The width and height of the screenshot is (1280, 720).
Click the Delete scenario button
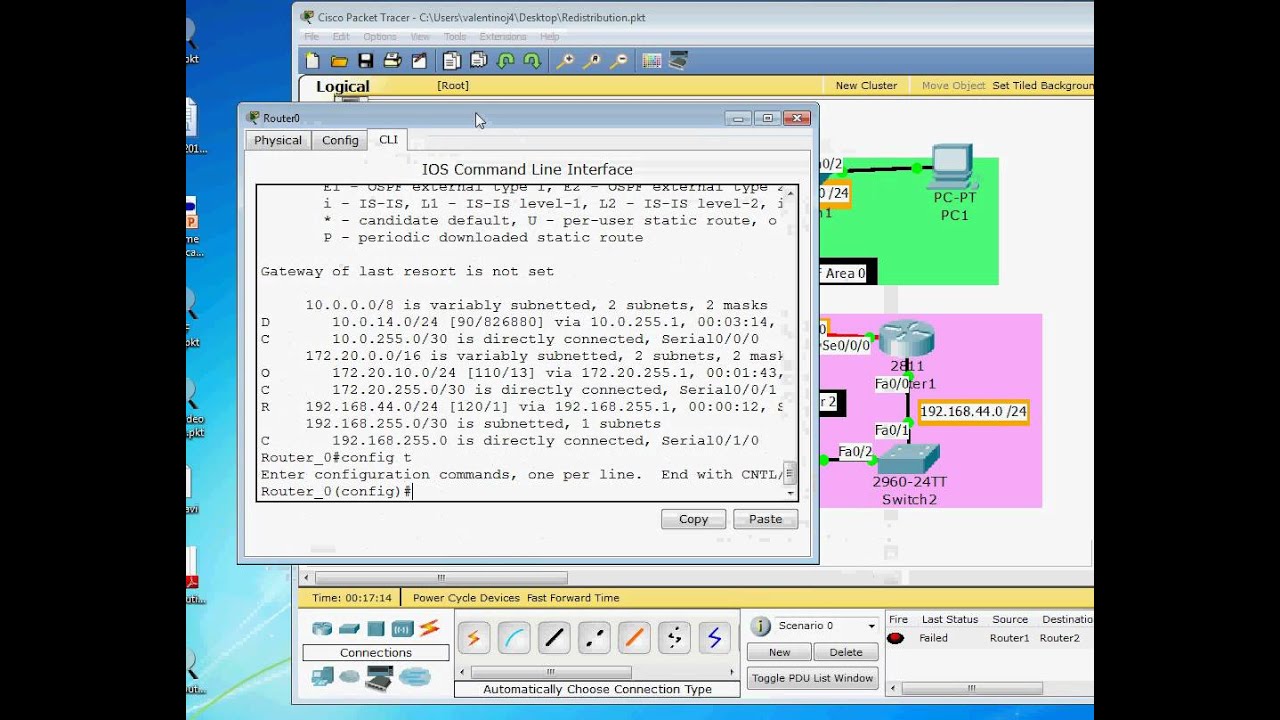coord(845,652)
